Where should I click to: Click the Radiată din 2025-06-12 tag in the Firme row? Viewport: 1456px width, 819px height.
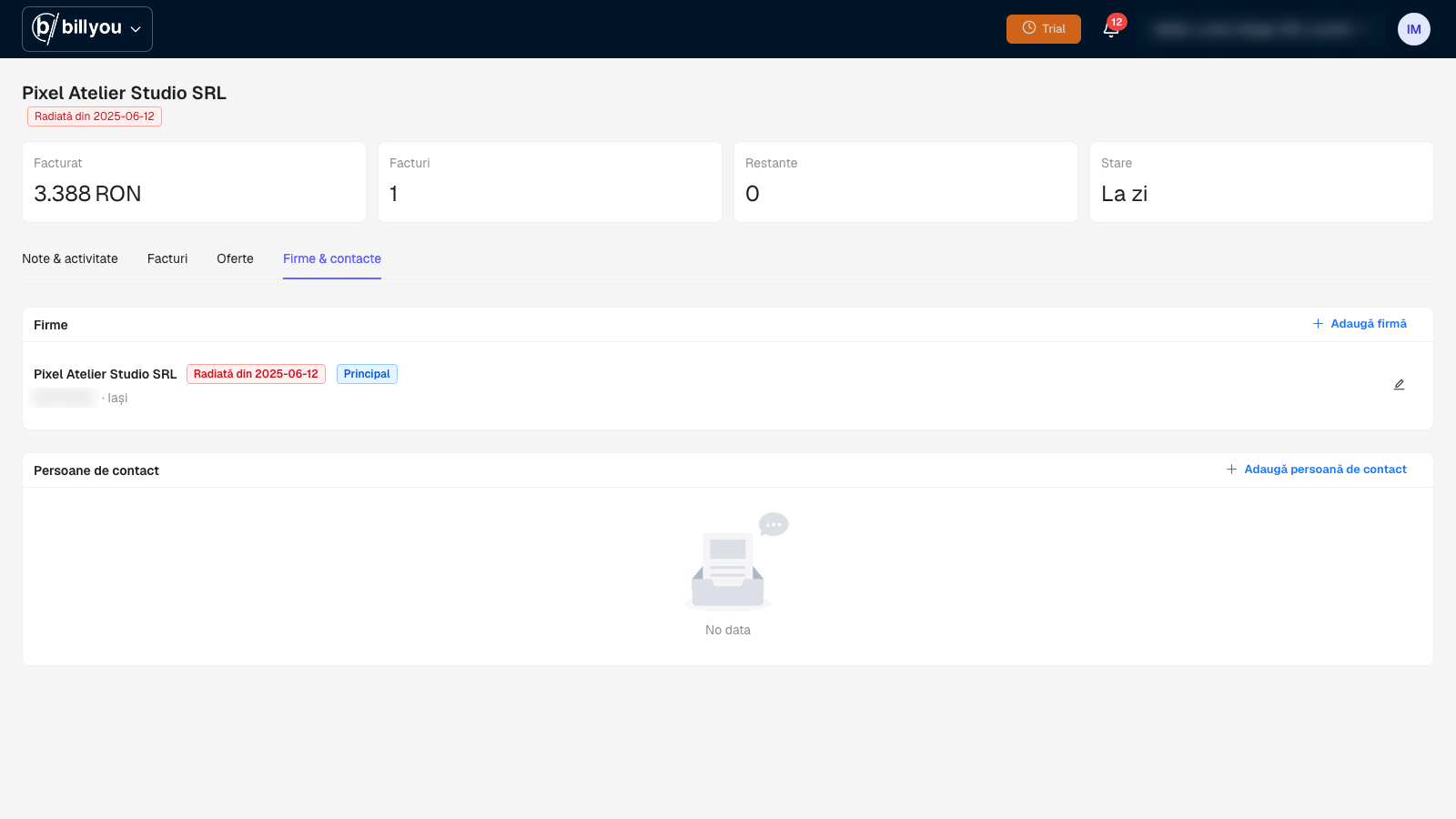point(256,374)
